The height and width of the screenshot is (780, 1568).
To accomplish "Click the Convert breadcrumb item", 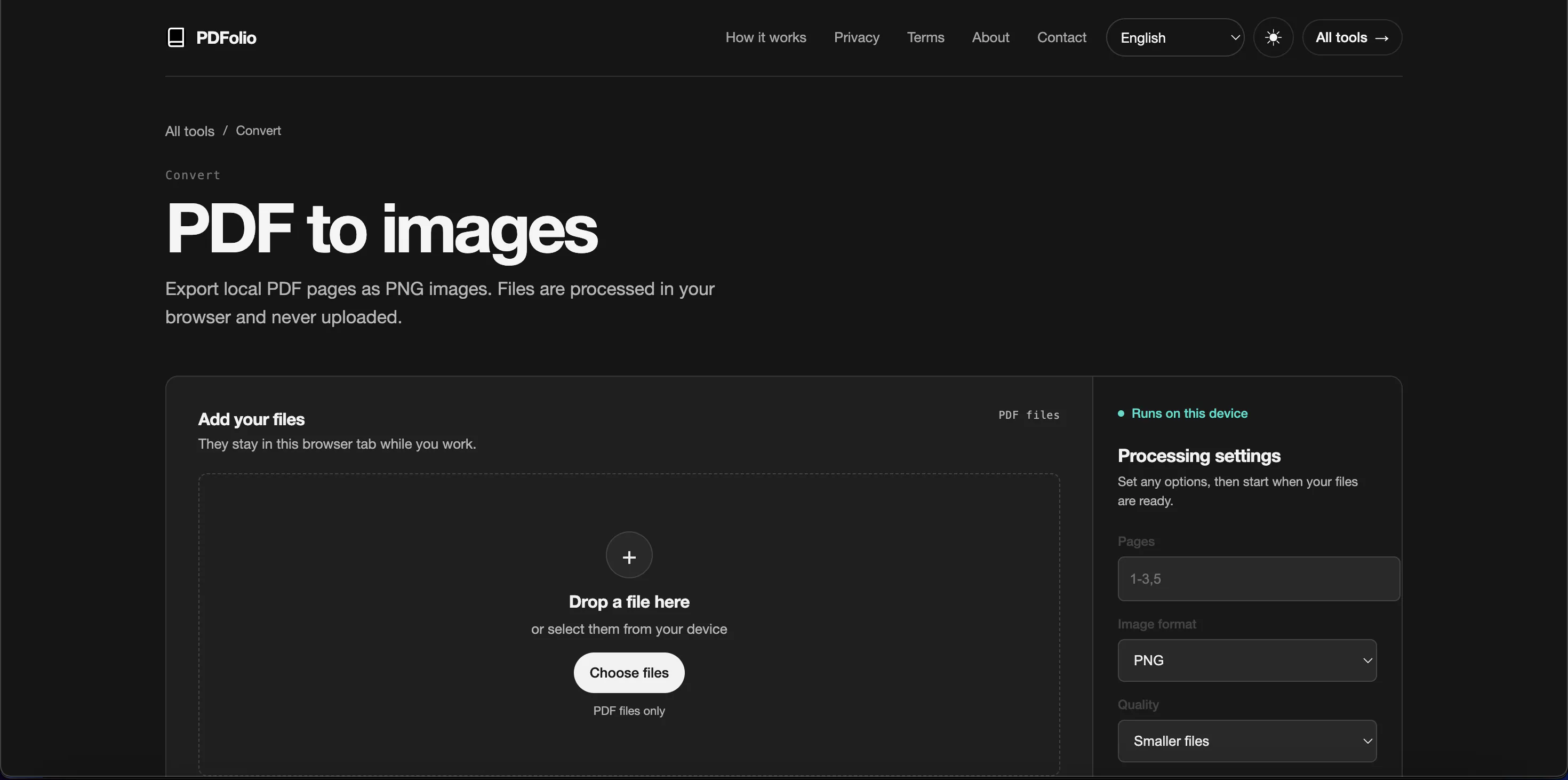I will [258, 131].
